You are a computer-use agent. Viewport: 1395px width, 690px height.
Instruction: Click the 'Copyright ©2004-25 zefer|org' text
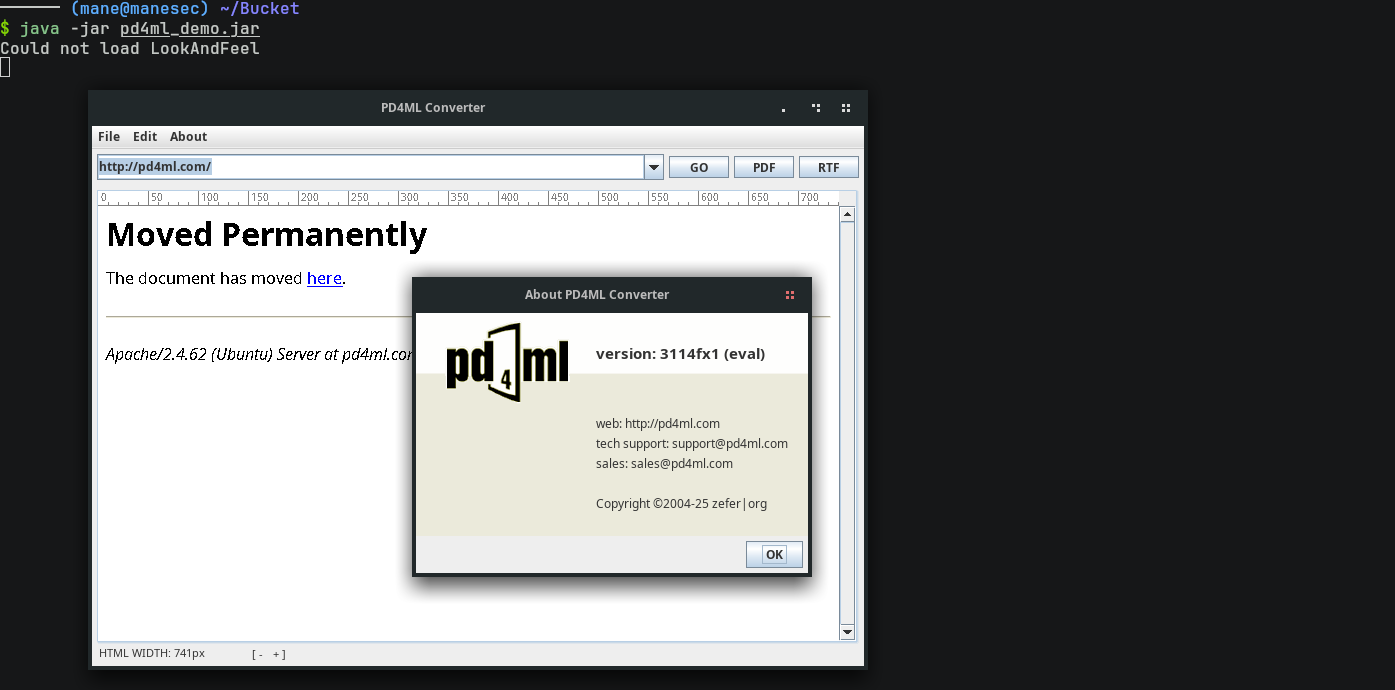point(682,503)
